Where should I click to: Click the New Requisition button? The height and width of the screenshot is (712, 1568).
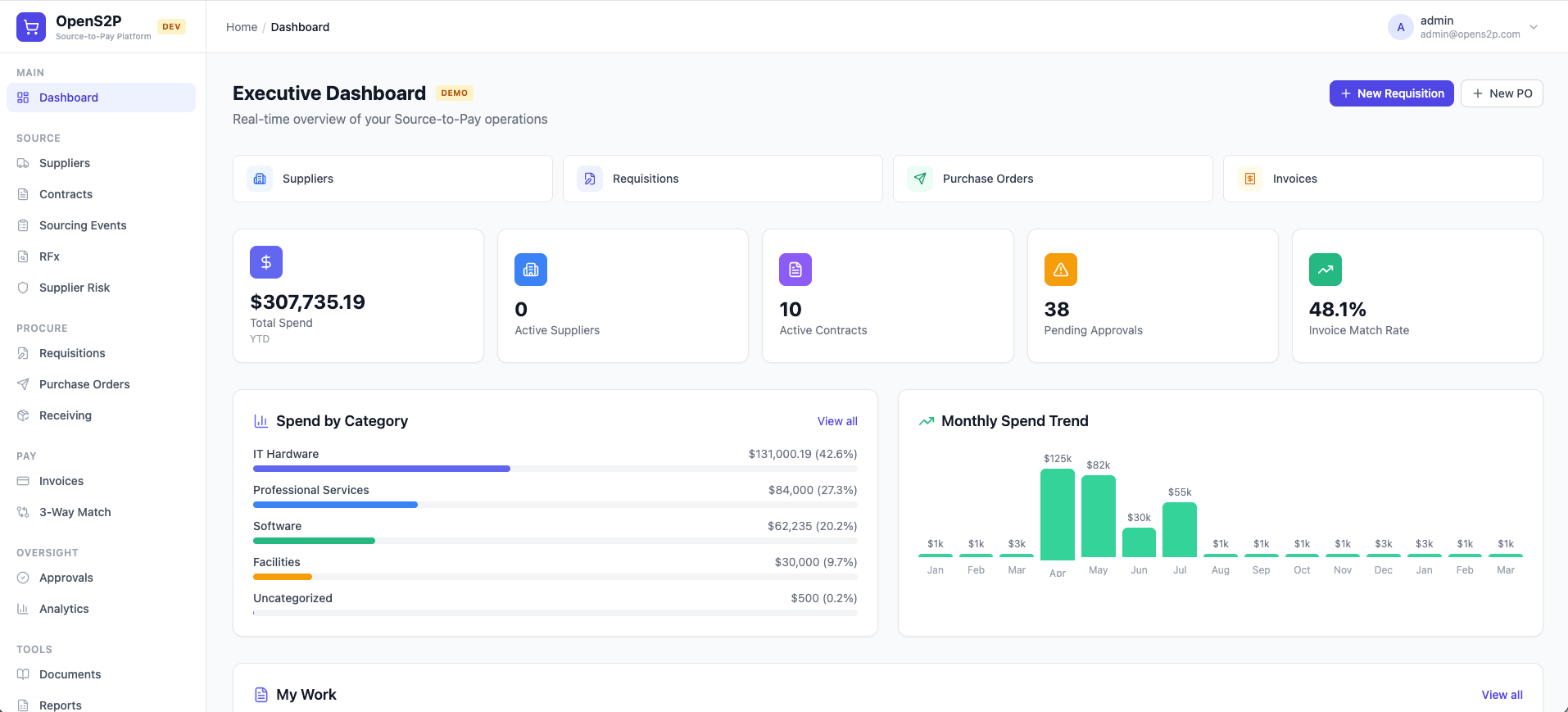tap(1392, 93)
